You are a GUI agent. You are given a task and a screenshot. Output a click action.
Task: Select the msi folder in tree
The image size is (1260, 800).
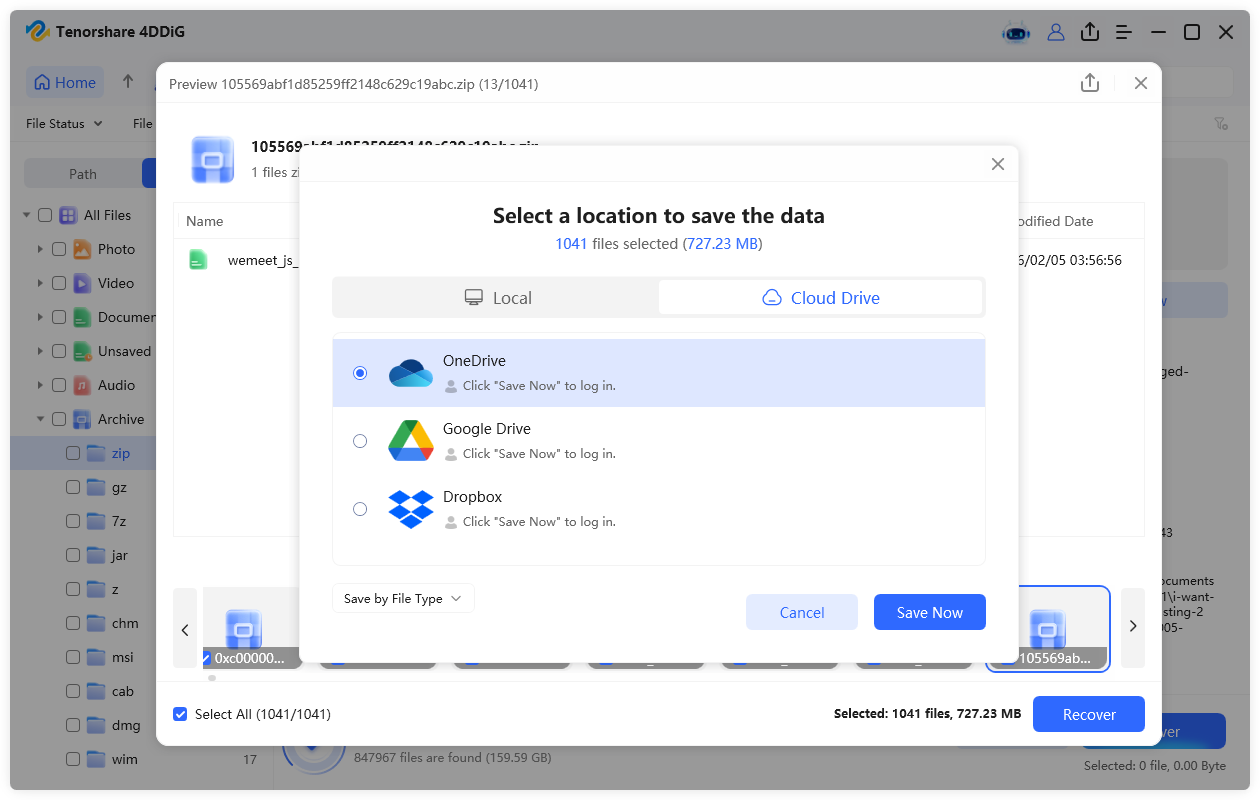[122, 657]
